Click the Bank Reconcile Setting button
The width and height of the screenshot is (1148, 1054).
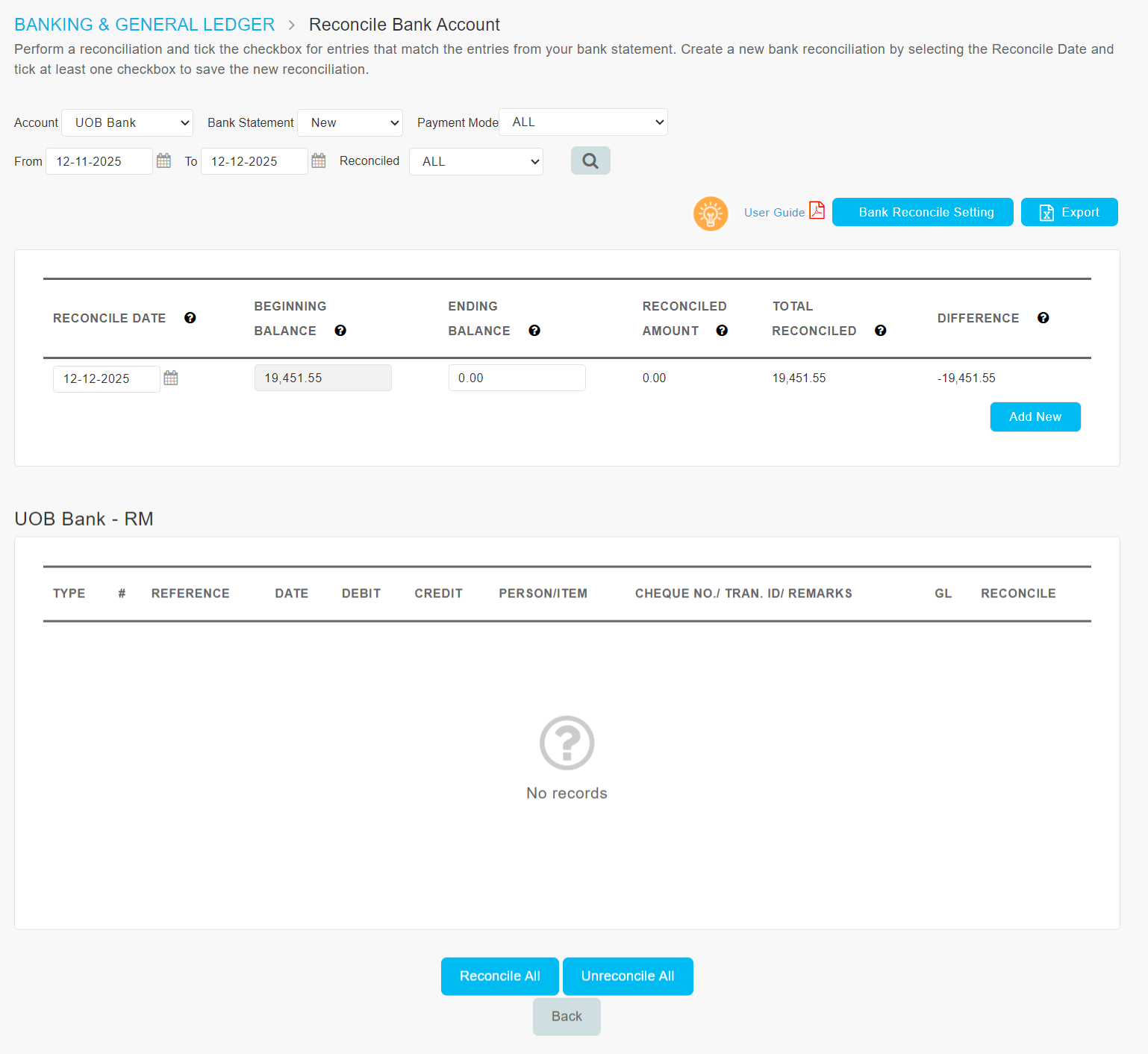(x=923, y=212)
